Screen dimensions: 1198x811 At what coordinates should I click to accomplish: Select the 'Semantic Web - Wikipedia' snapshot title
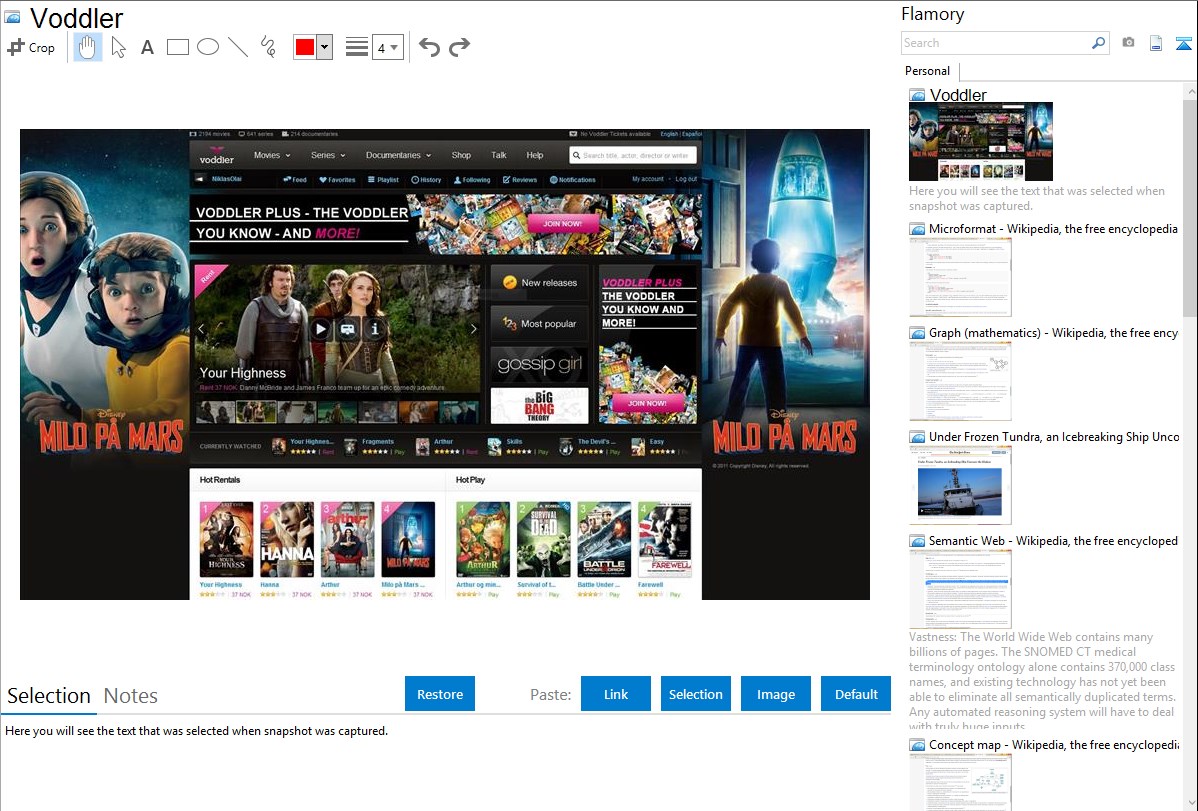[1054, 541]
